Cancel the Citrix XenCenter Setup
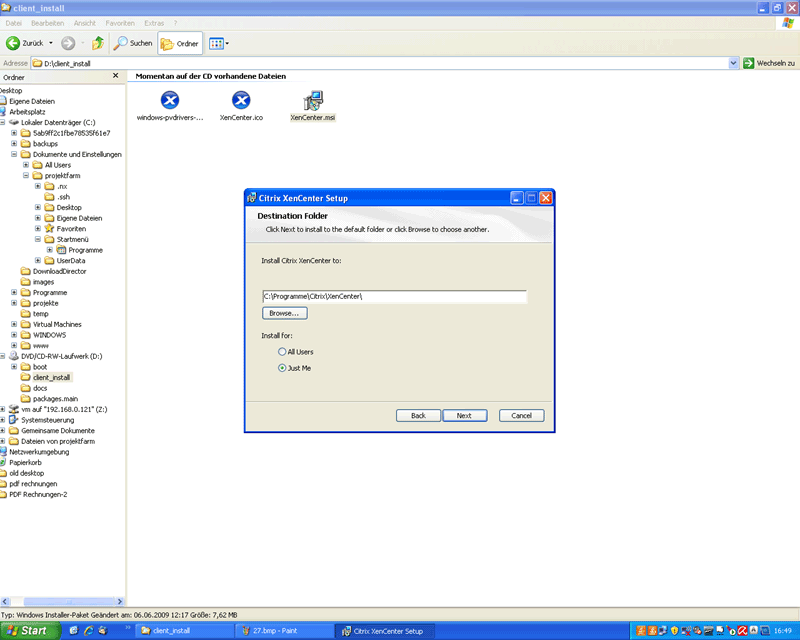Viewport: 800px width, 640px height. coord(521,415)
